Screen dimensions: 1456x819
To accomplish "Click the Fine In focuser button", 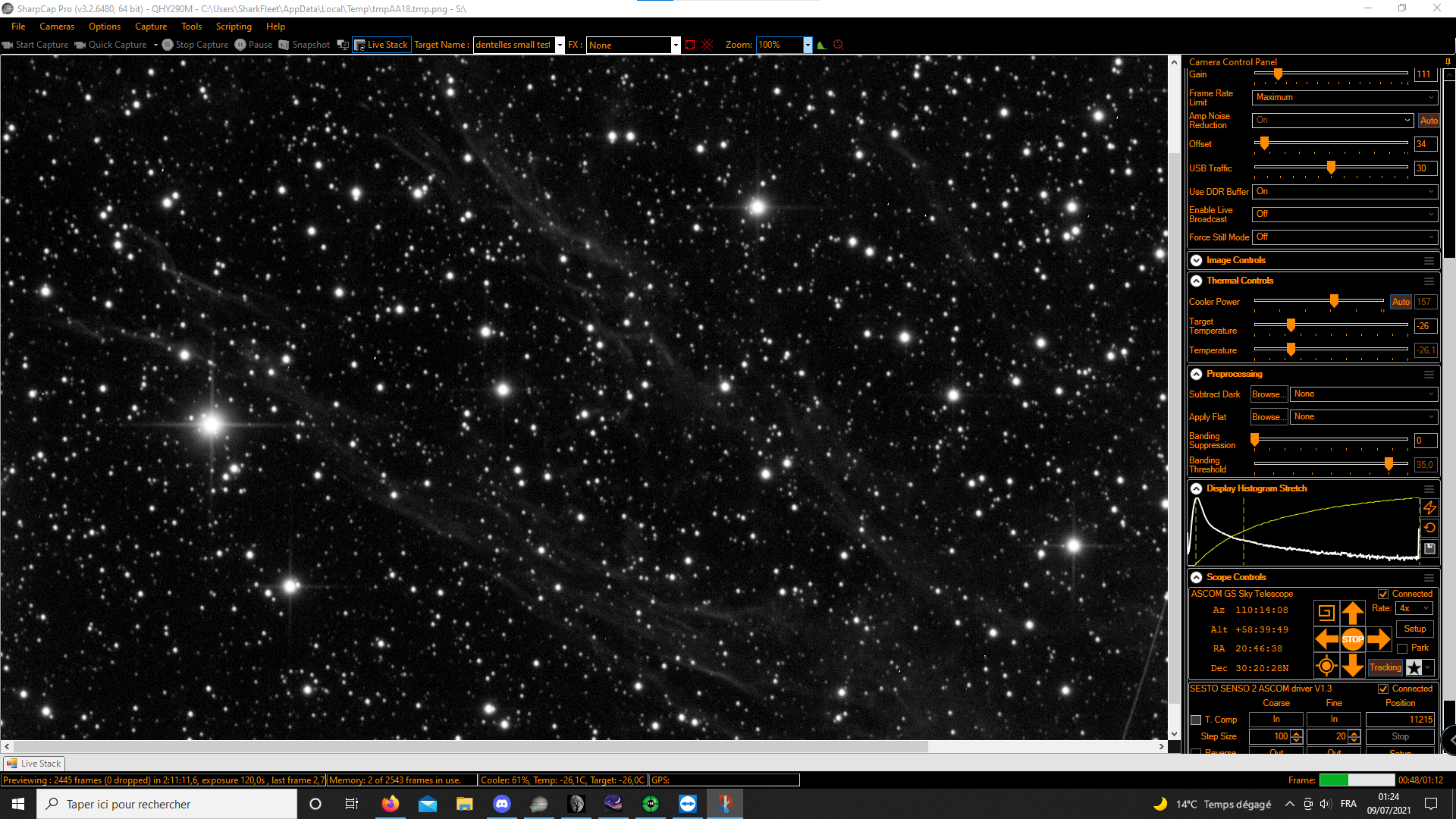I will (x=1334, y=720).
